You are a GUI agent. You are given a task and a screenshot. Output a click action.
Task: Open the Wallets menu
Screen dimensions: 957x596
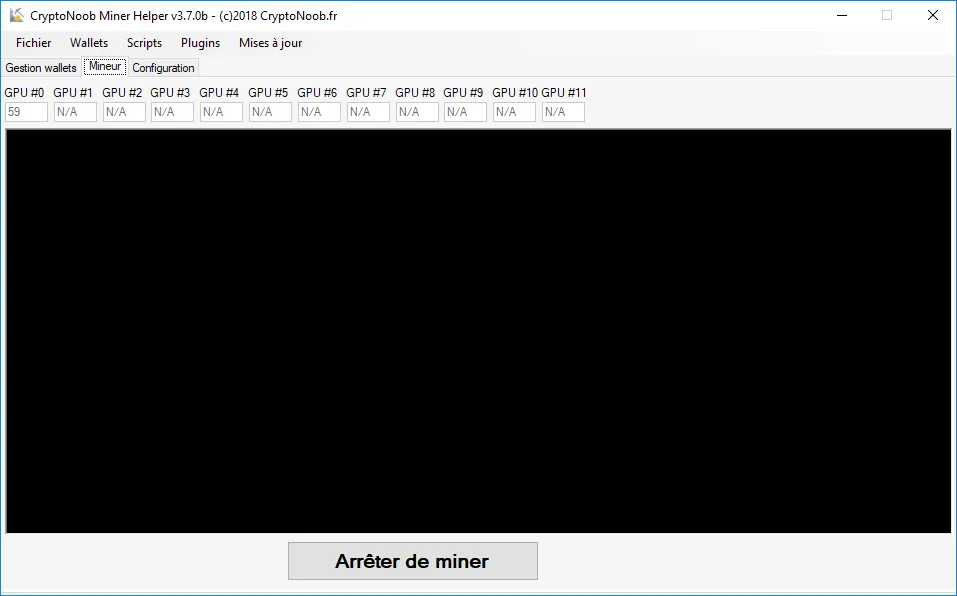[x=89, y=43]
